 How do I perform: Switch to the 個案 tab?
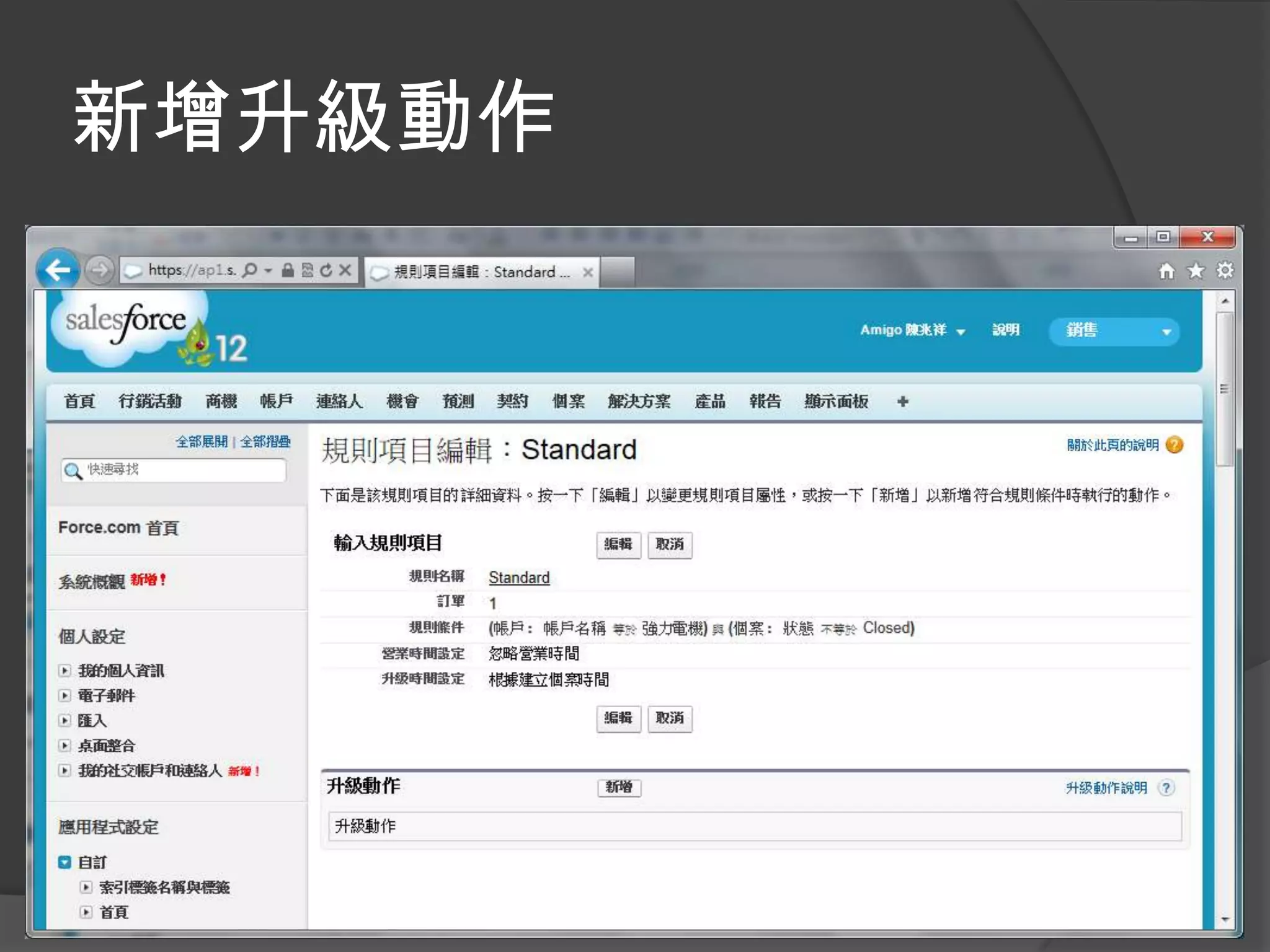pos(569,402)
